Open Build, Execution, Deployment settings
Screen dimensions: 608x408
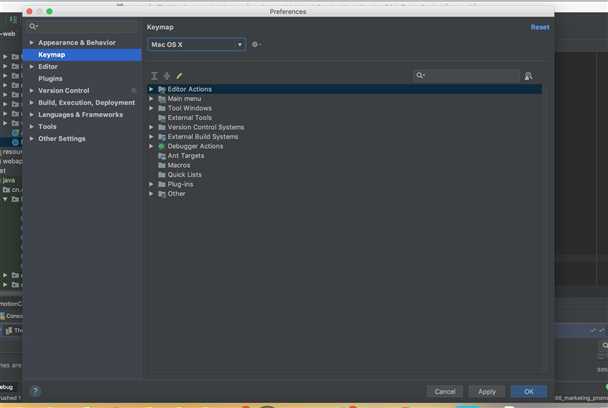pyautogui.click(x=86, y=103)
